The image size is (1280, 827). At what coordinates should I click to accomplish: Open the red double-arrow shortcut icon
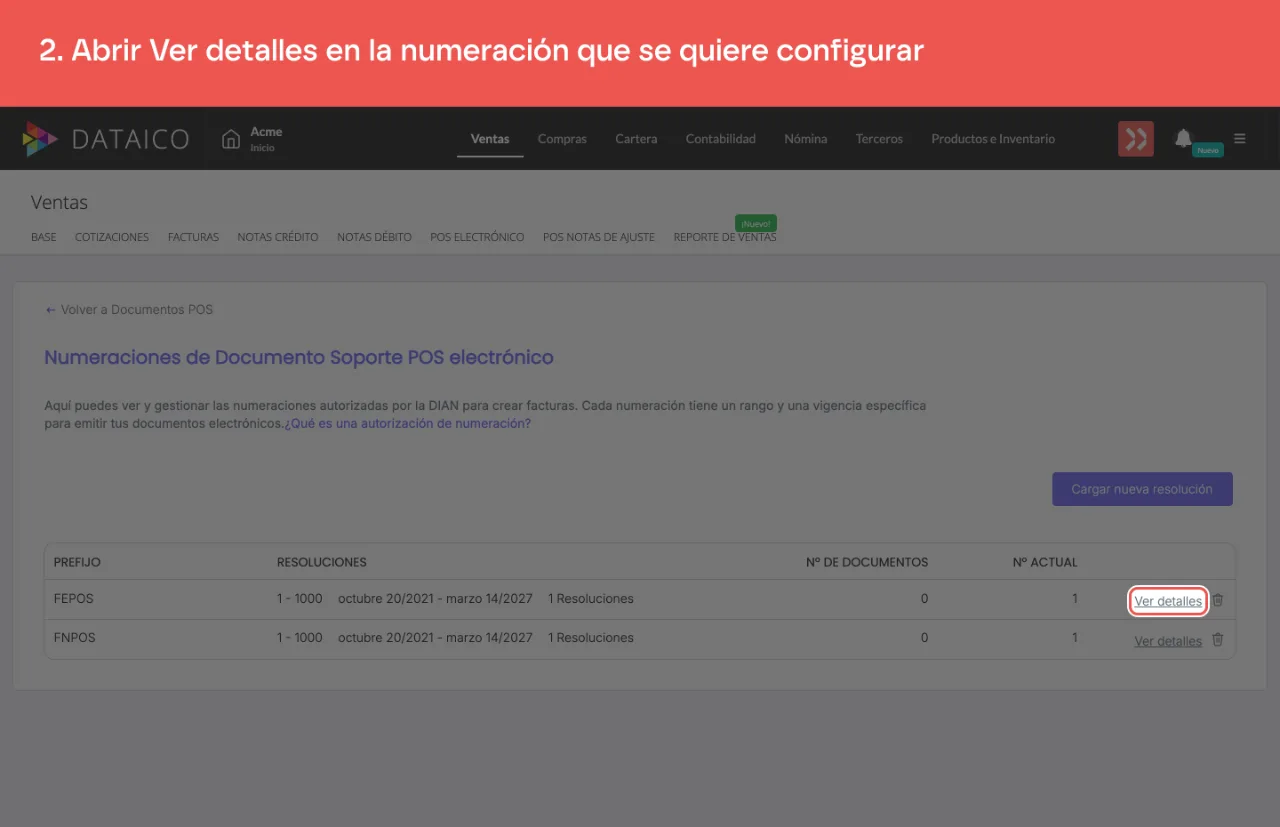1136,139
